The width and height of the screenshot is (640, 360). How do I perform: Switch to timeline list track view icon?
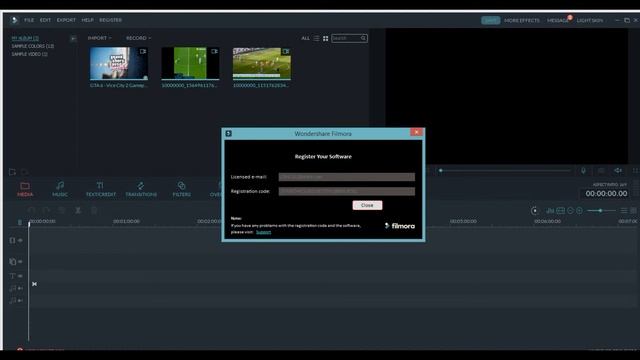click(624, 211)
